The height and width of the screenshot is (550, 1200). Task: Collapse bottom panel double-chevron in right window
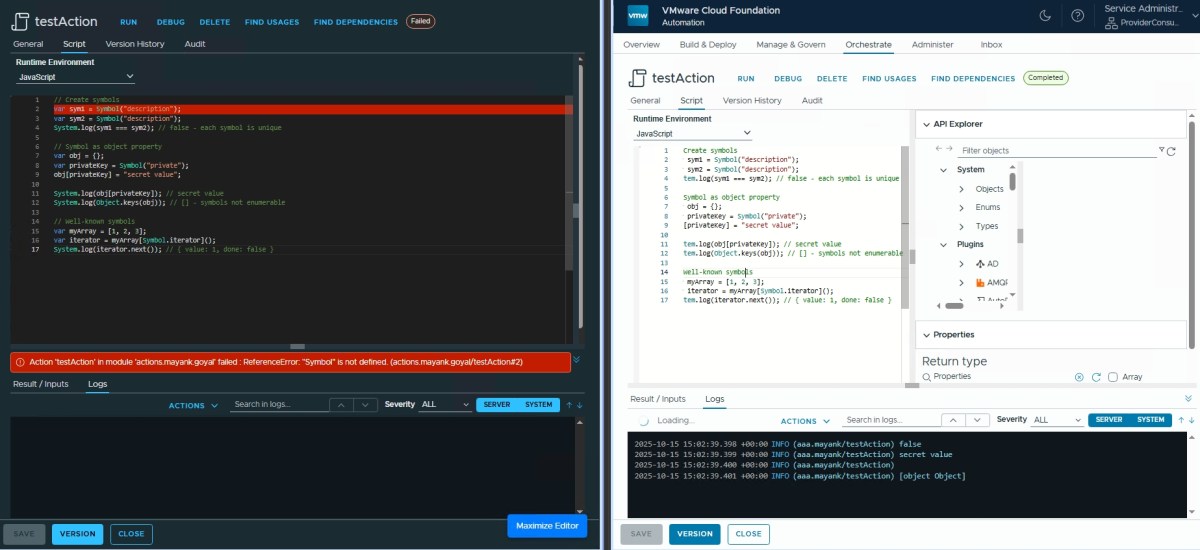1188,398
